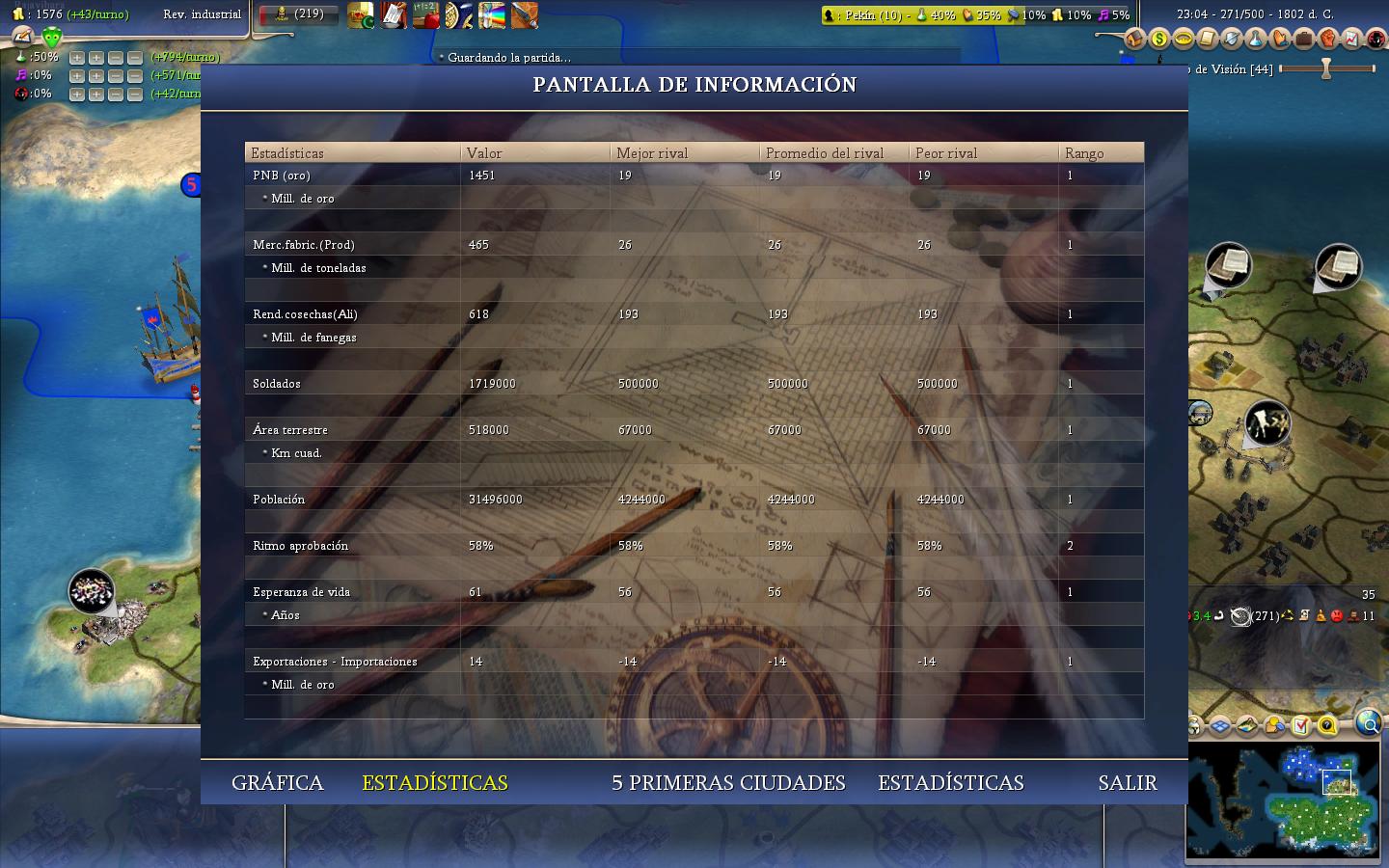
Task: Click the Guardando la partida message
Action: (509, 58)
